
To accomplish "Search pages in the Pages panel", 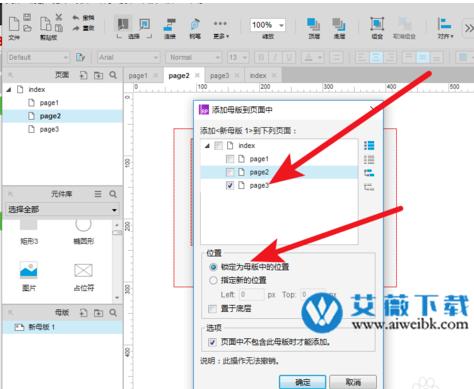I will [113, 75].
